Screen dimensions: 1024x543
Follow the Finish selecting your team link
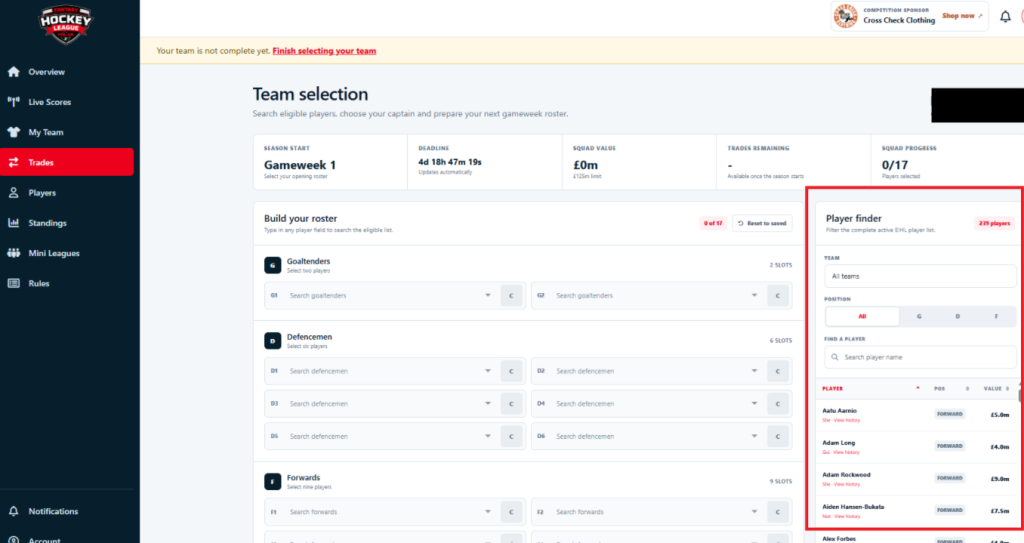click(324, 51)
